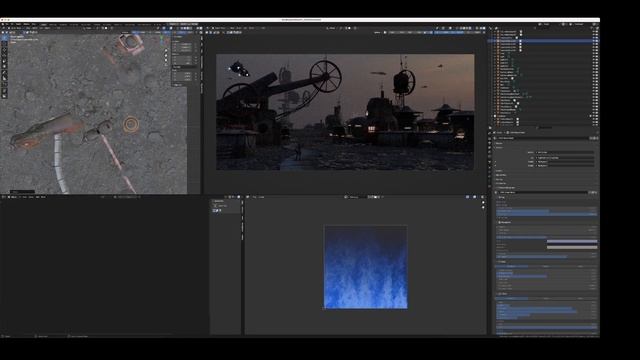Switch to the active Layout workspace tab

coord(43,24)
